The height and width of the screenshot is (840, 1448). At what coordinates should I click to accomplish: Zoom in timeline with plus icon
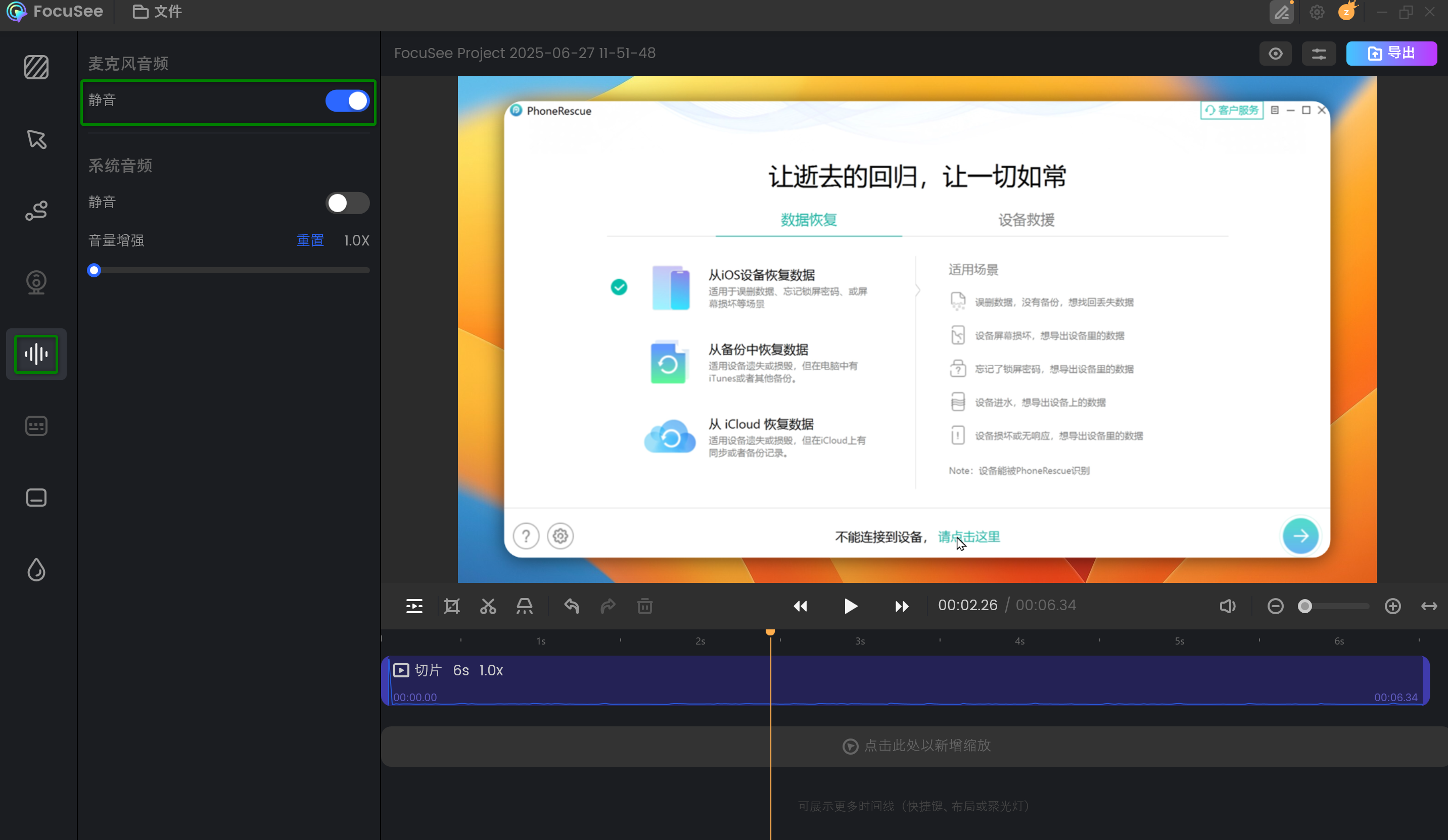pyautogui.click(x=1393, y=606)
